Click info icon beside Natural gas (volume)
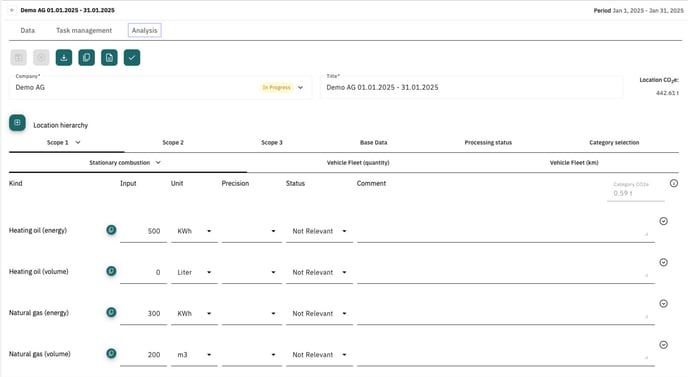The image size is (688, 377). pyautogui.click(x=111, y=353)
